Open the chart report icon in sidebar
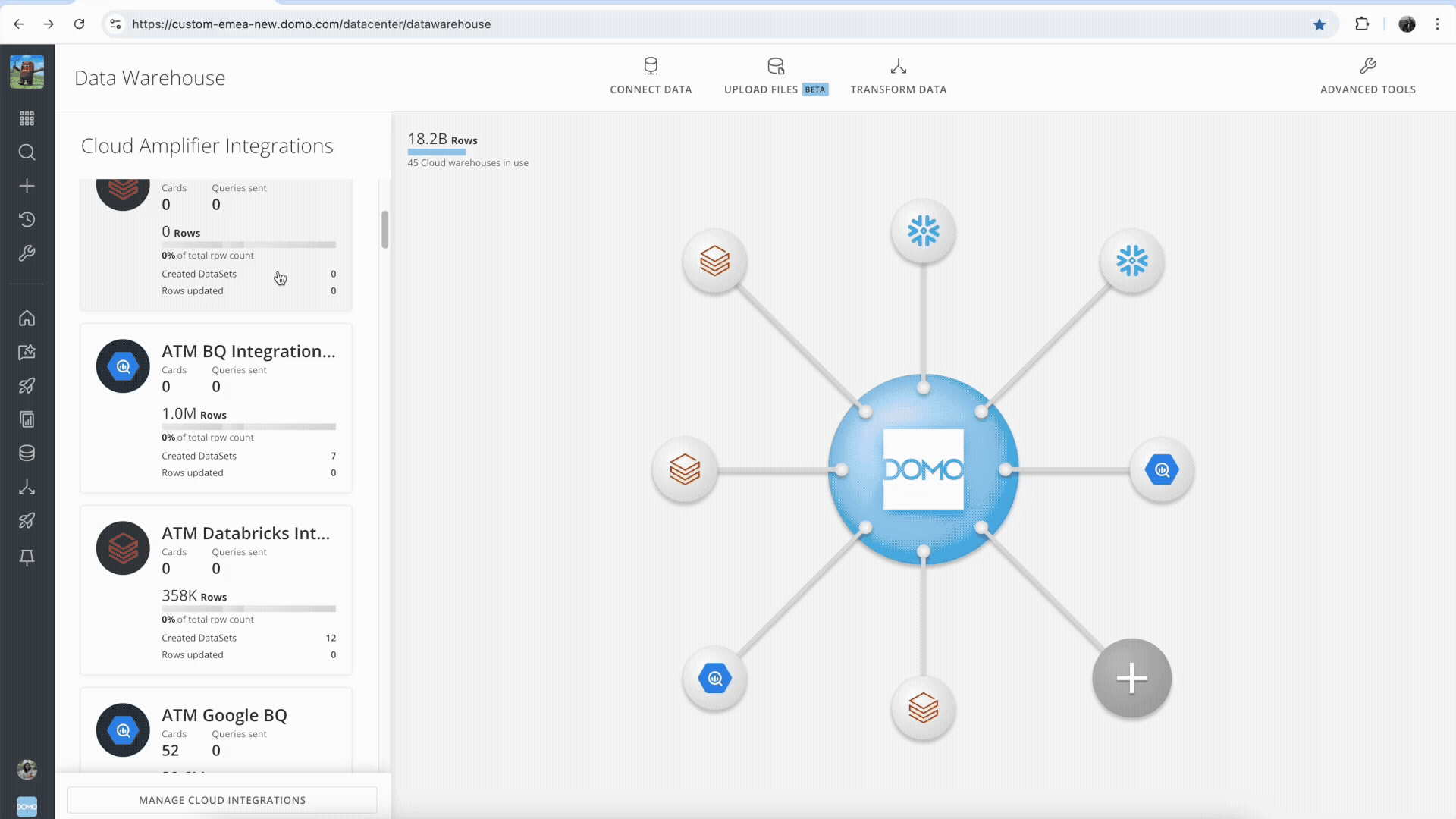Screen dimensions: 1456x819 (x=27, y=419)
